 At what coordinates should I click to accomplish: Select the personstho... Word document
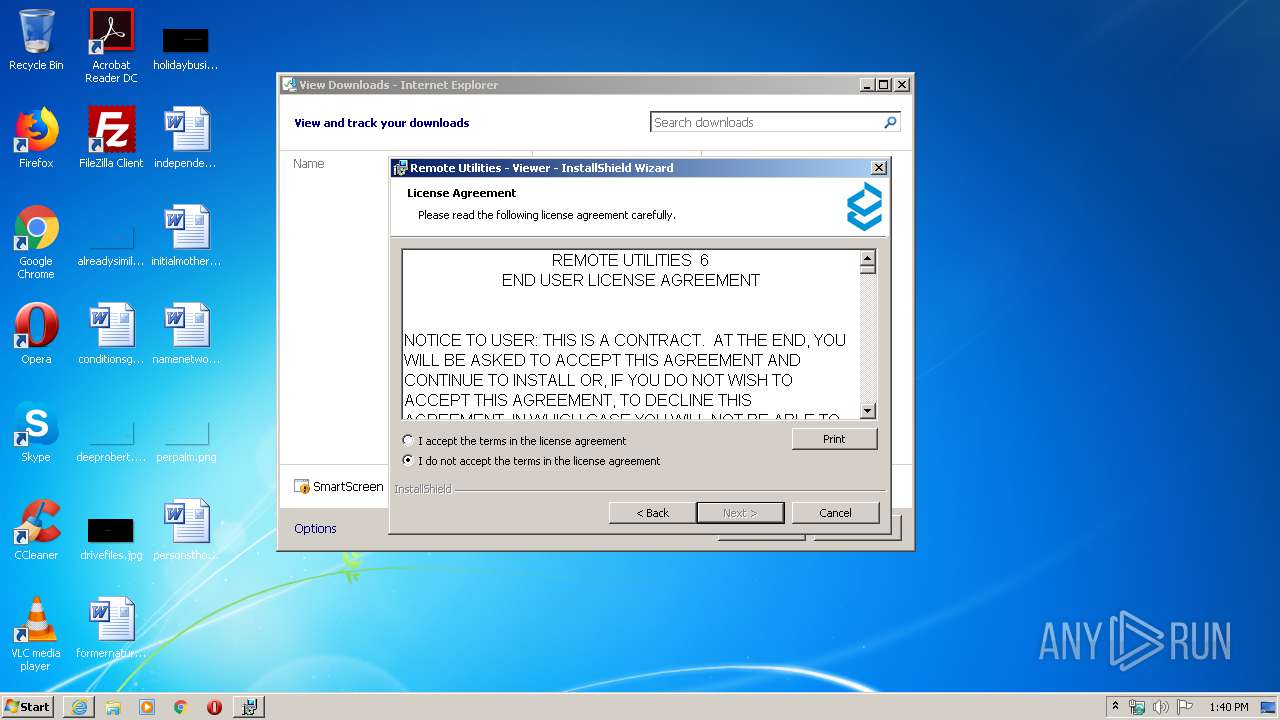[x=186, y=530]
